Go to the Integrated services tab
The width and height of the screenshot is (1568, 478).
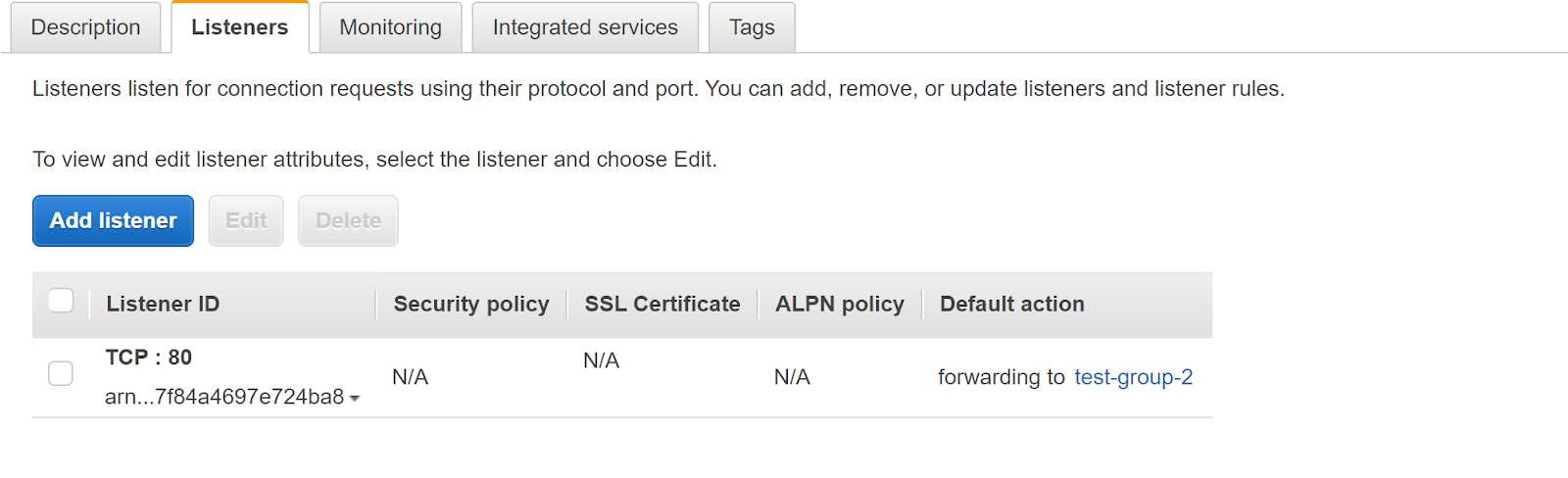[585, 27]
